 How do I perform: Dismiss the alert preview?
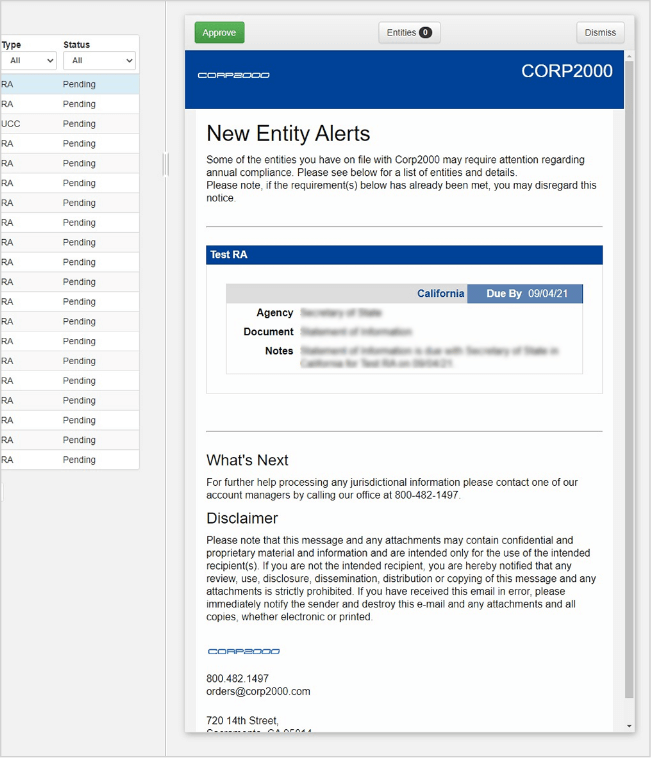tap(600, 32)
